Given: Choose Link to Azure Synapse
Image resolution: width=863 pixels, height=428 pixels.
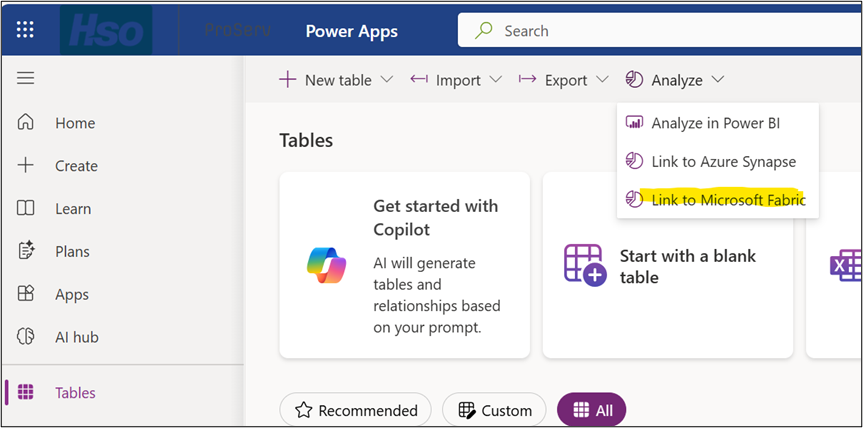Looking at the screenshot, I should (x=723, y=161).
